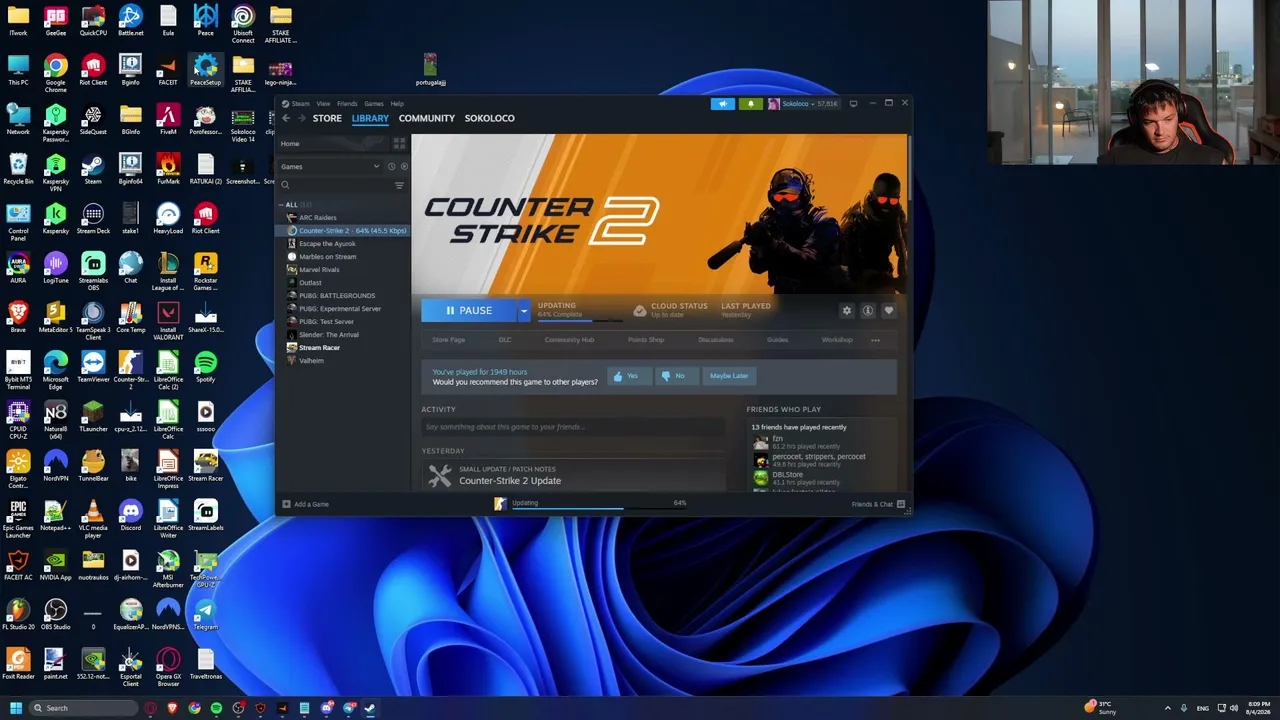Click the Spotify taskbar icon
Screen dimensions: 1280x720
216,708
